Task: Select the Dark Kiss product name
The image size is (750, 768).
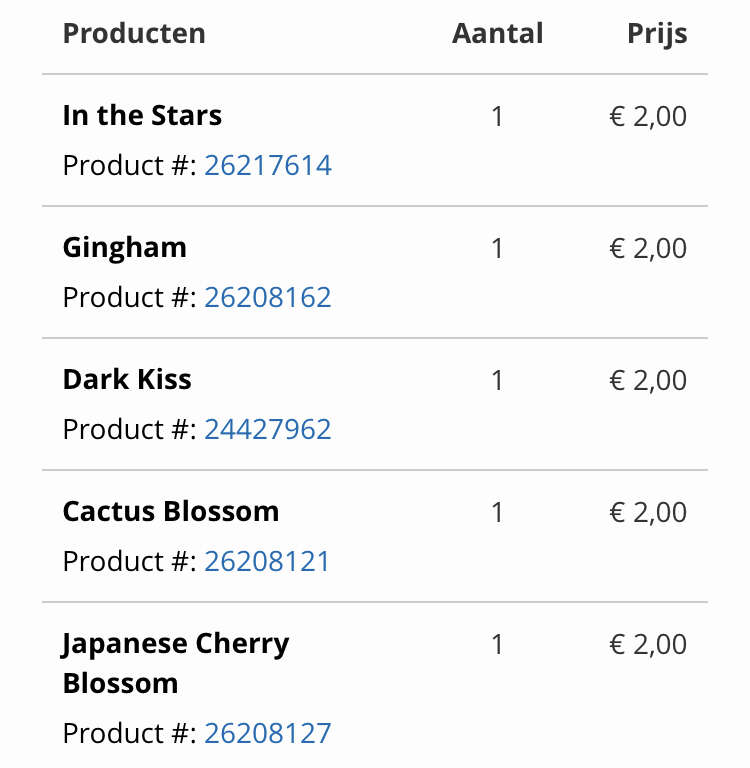Action: coord(127,380)
